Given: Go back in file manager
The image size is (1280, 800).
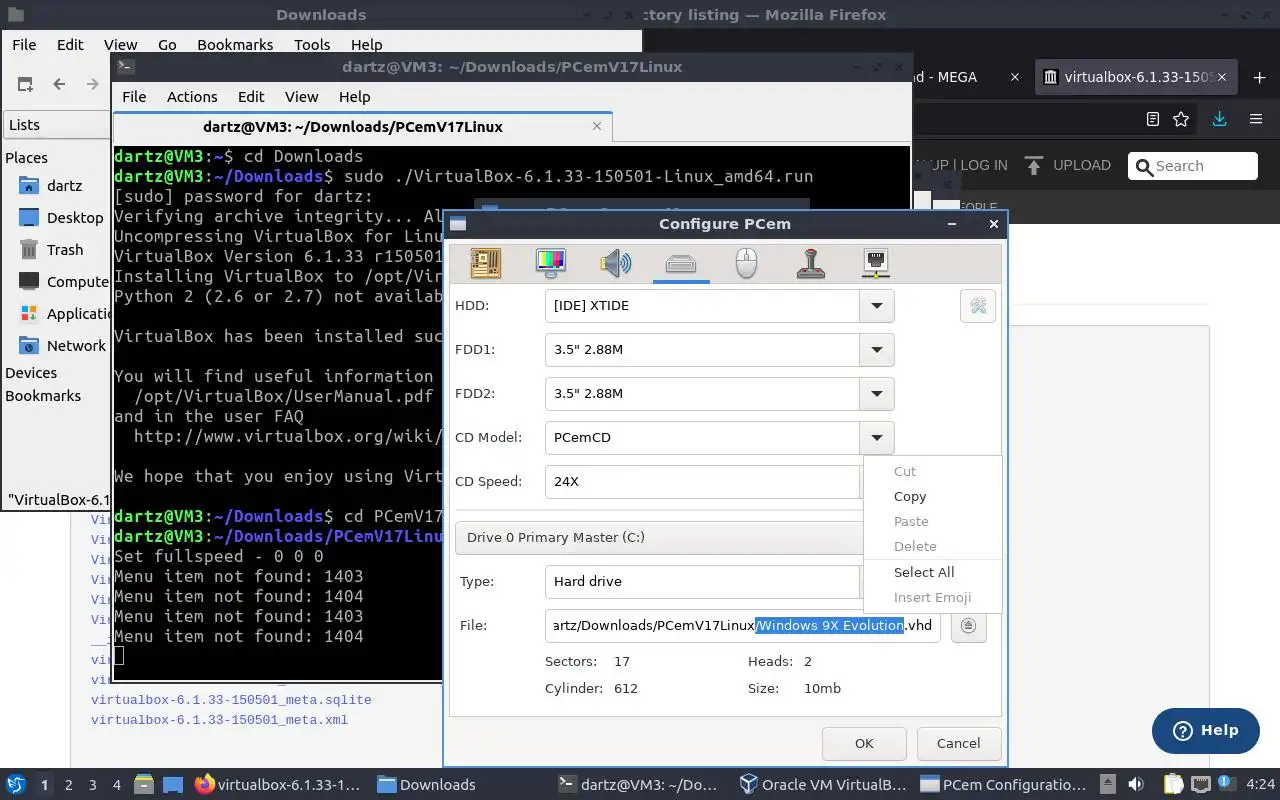Looking at the screenshot, I should (x=59, y=84).
